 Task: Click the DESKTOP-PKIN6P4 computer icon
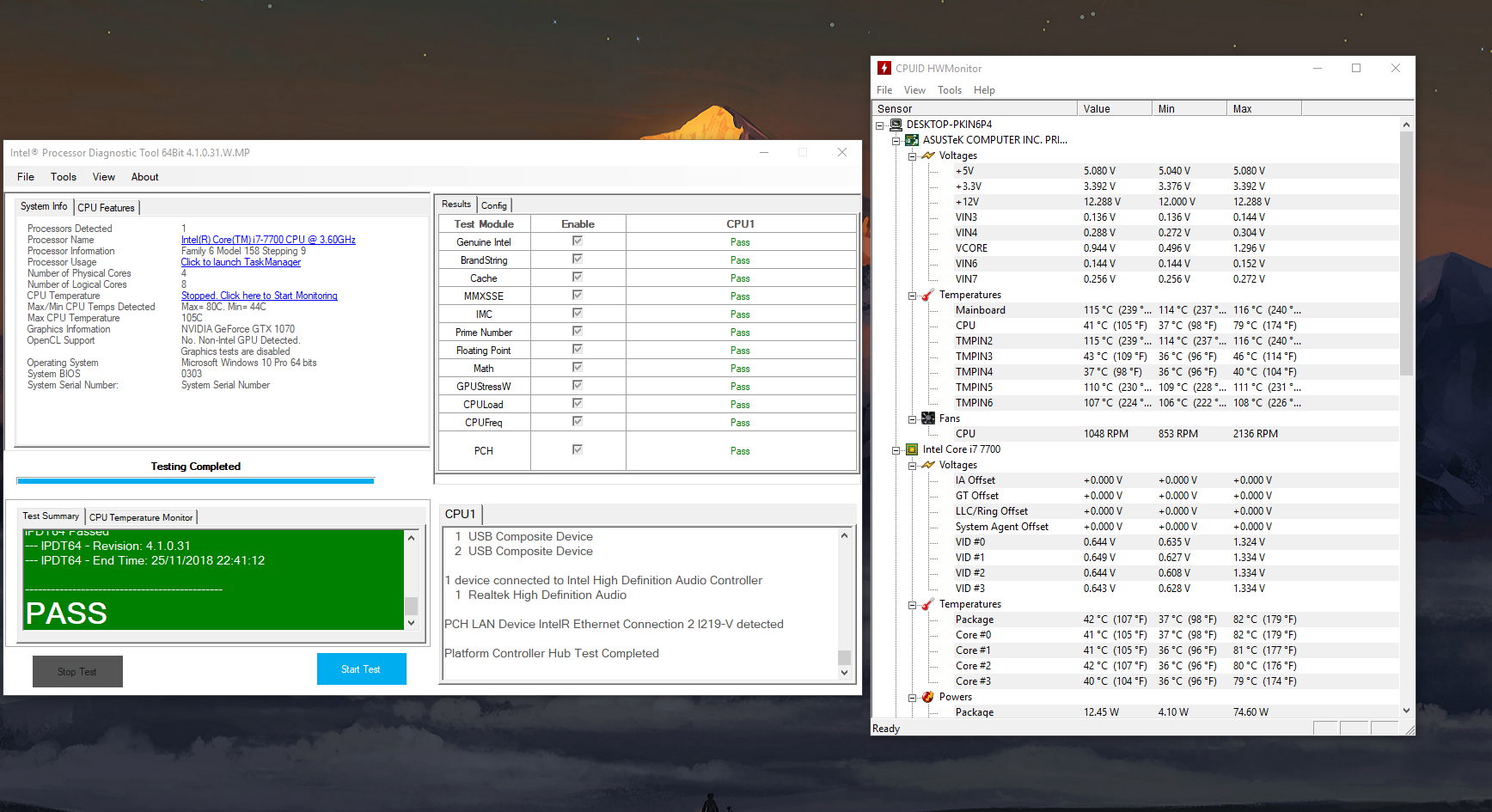click(x=896, y=125)
